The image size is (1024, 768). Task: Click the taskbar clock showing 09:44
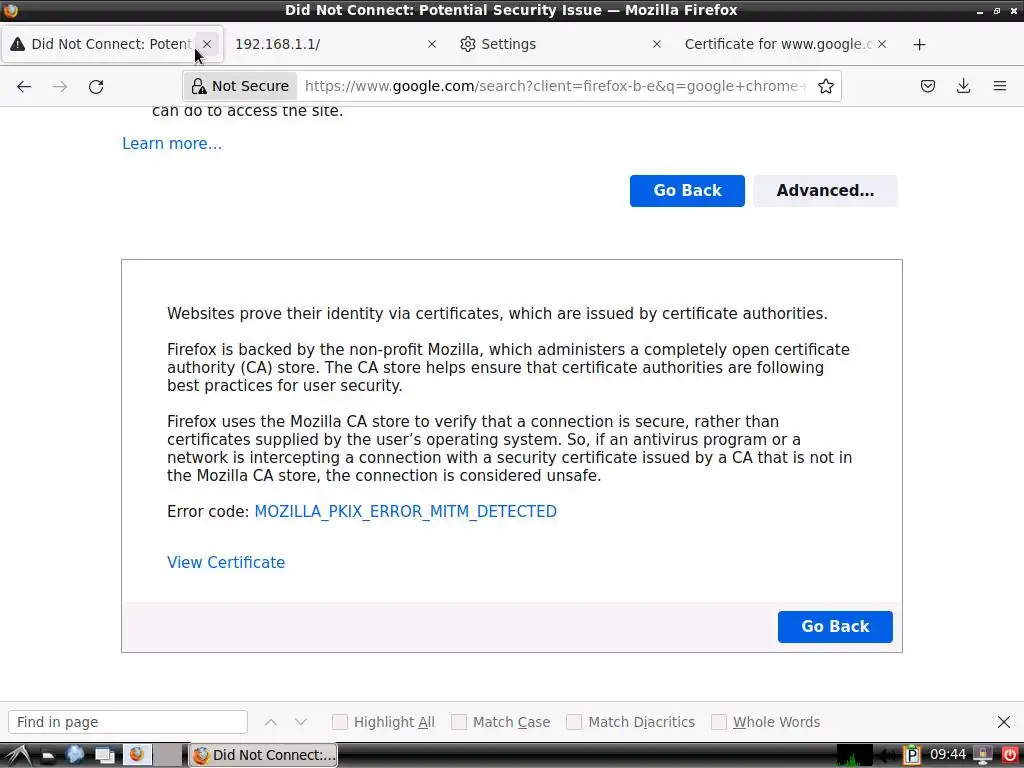point(948,755)
